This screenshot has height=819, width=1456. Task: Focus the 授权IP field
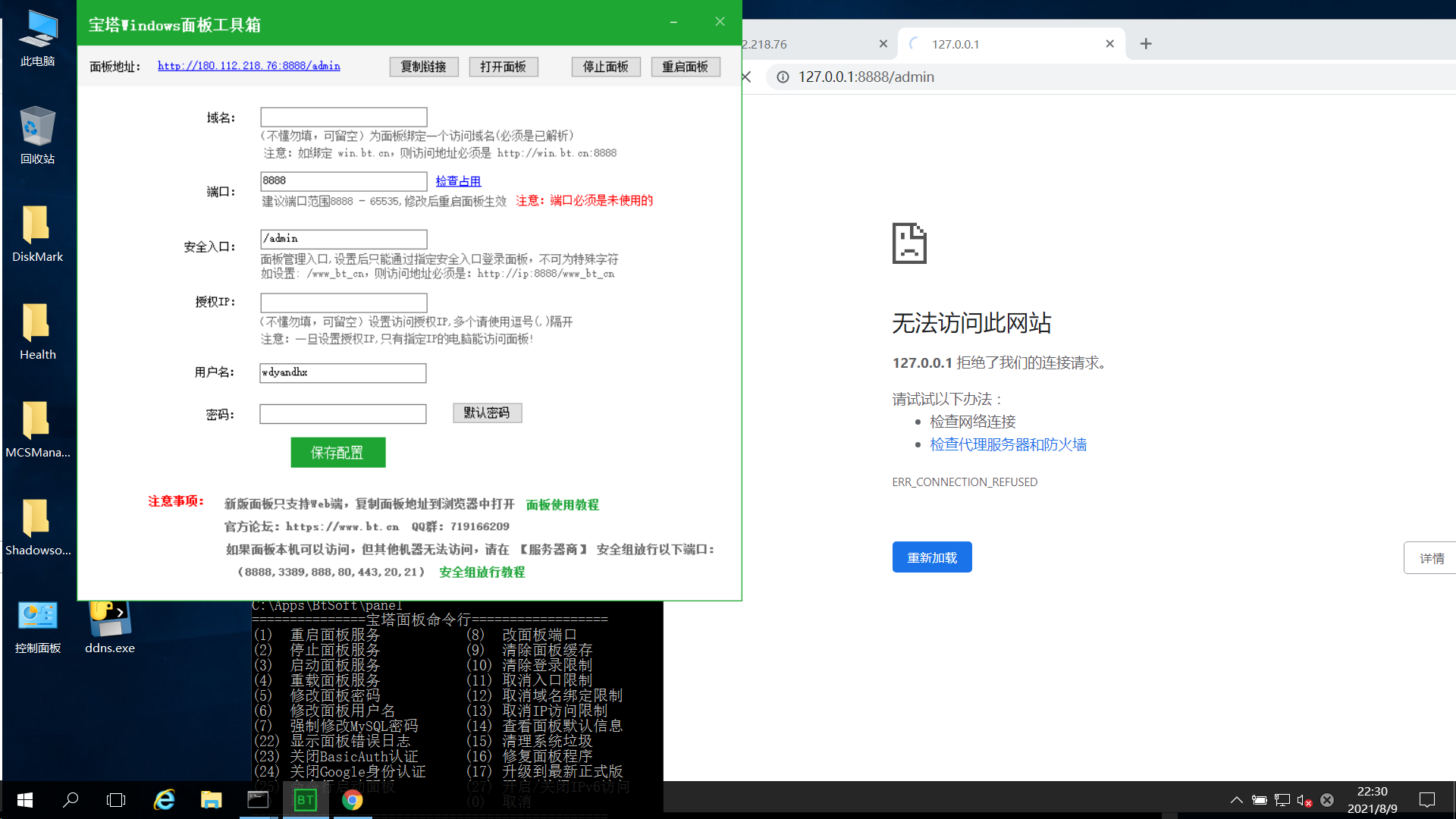344,303
